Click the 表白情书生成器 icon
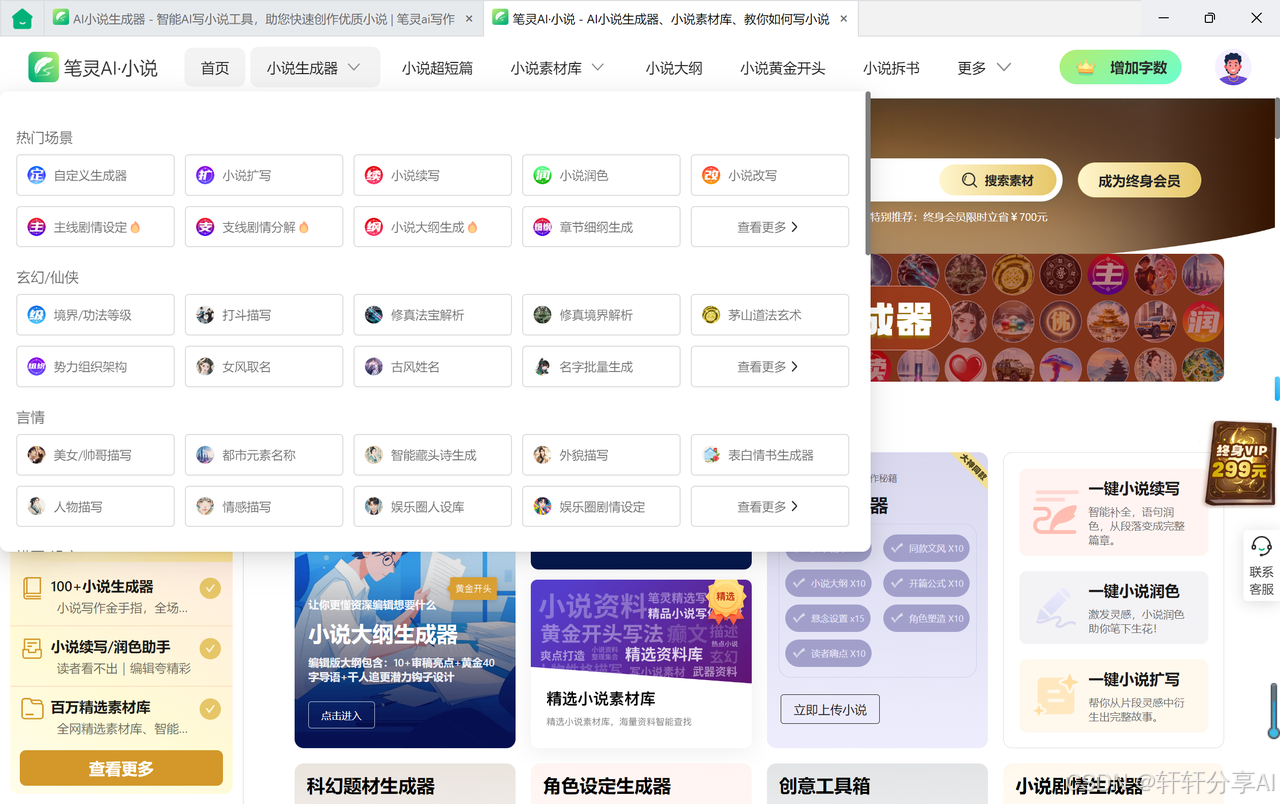The image size is (1280, 804). point(711,455)
